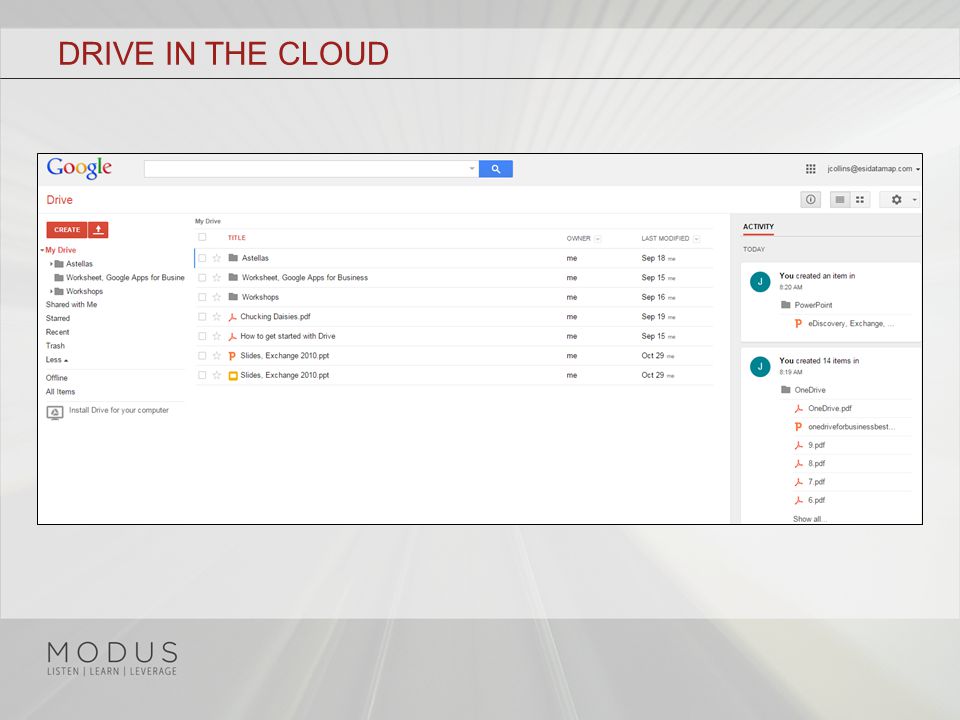
Task: Star the Astellas folder
Action: coord(217,258)
